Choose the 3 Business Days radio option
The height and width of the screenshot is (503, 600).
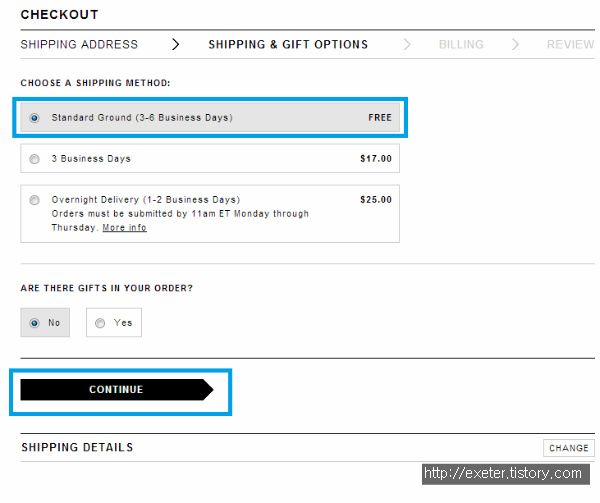coord(35,159)
